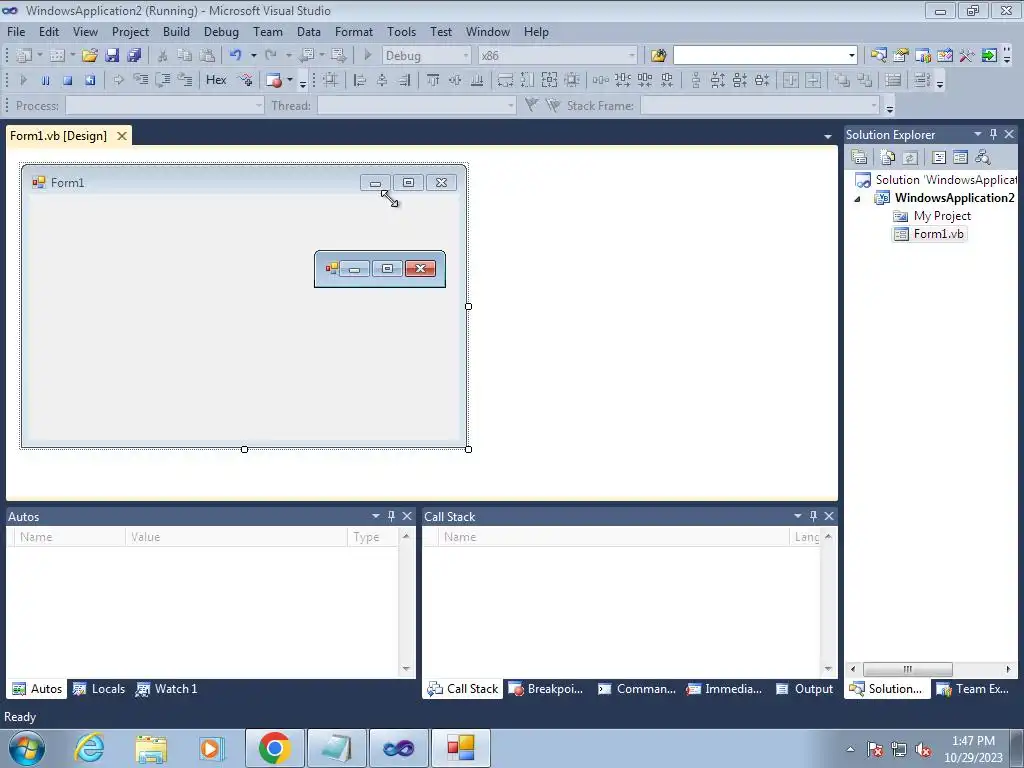This screenshot has height=768, width=1024.
Task: Click Properties icon in Solution Explorer toolbar
Action: 859,157
